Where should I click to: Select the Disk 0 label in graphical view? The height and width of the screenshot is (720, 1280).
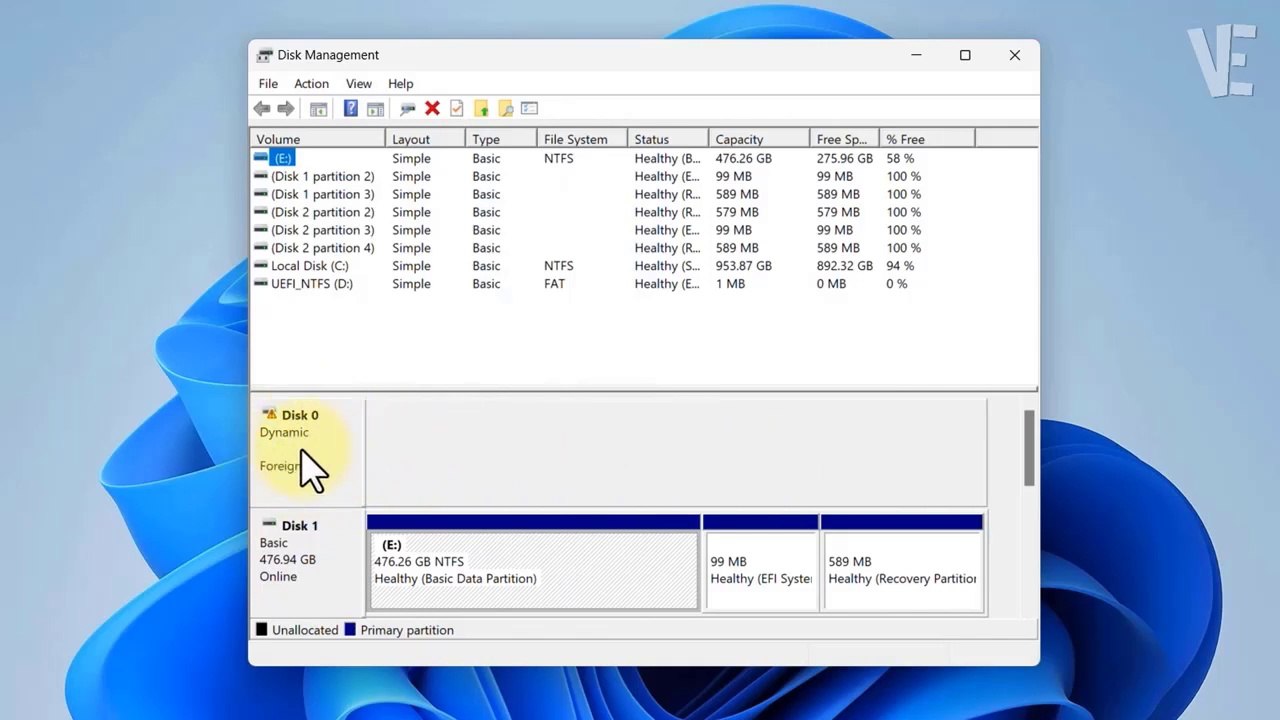tap(300, 415)
